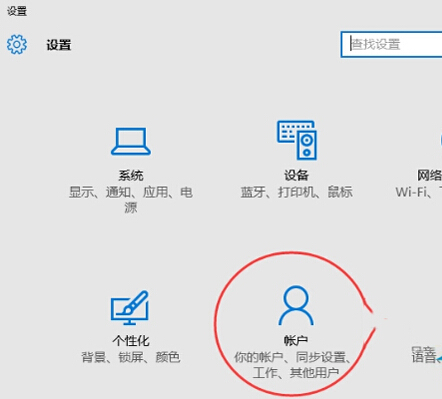The width and height of the screenshot is (442, 399).
Task: Click the 设置 window title text
Action: (x=17, y=11)
